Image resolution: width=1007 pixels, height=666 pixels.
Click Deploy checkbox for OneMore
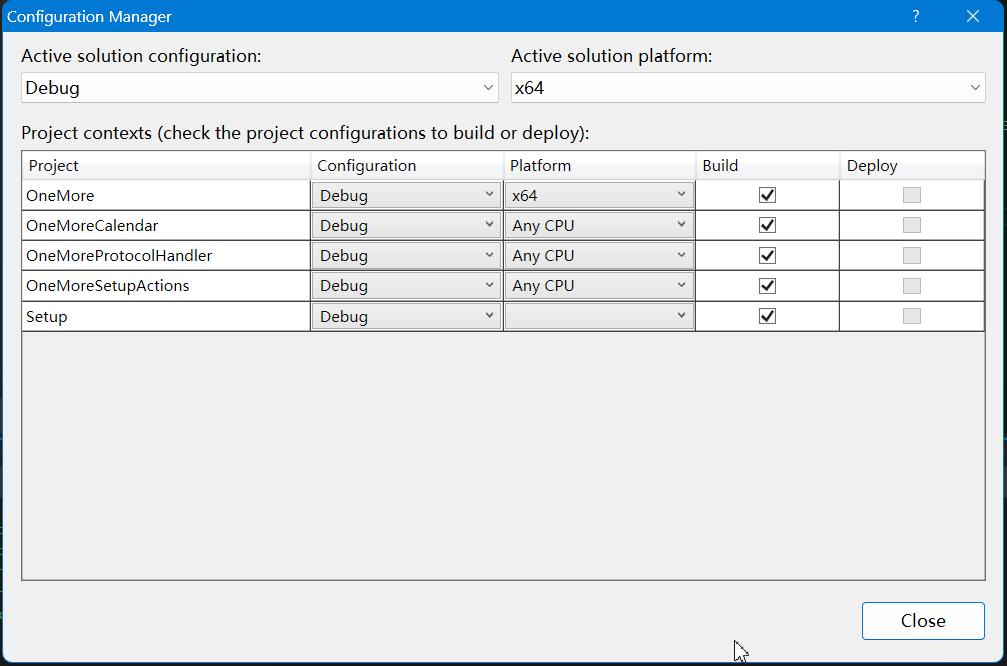pyautogui.click(x=912, y=195)
